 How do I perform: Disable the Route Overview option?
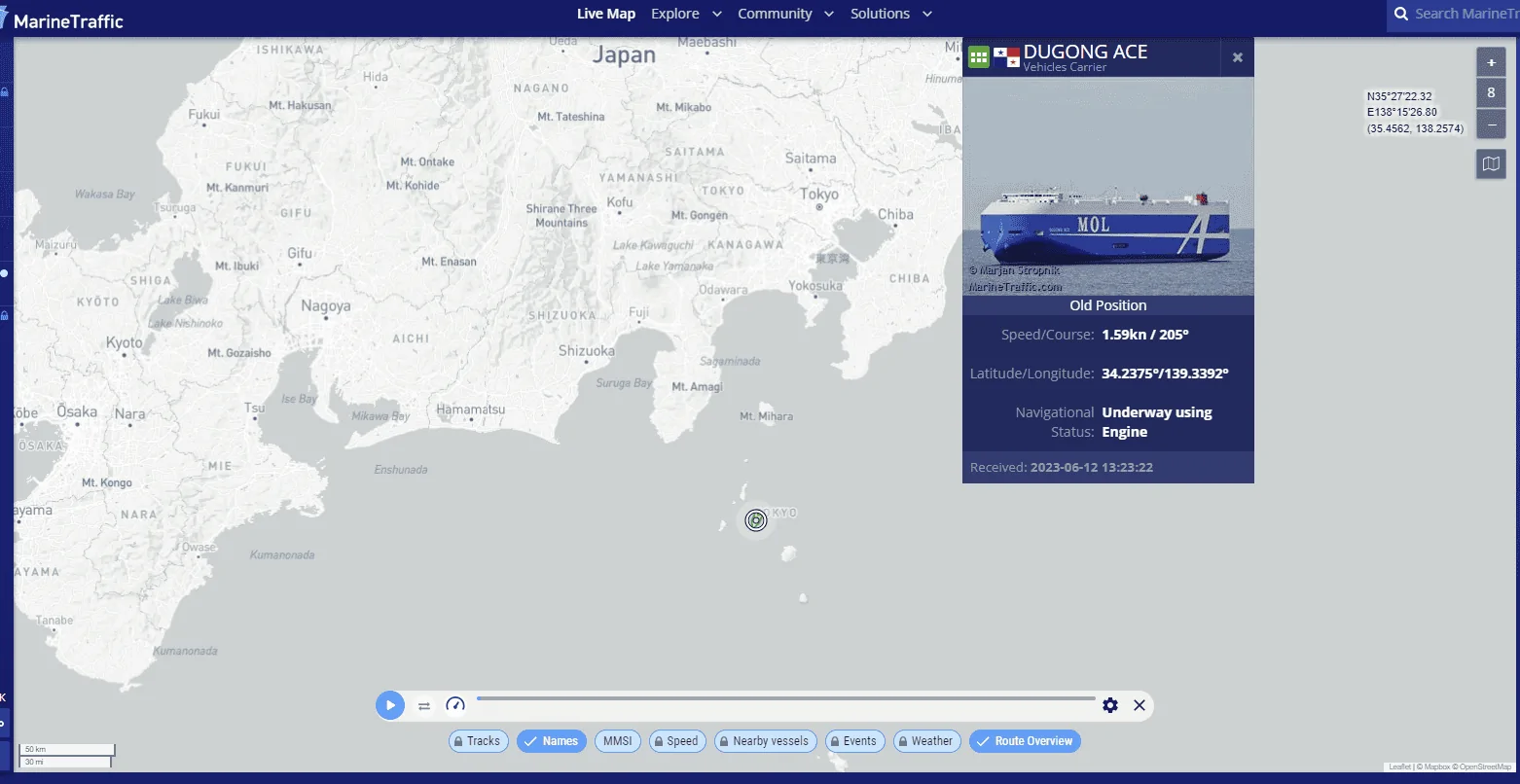(x=1025, y=741)
